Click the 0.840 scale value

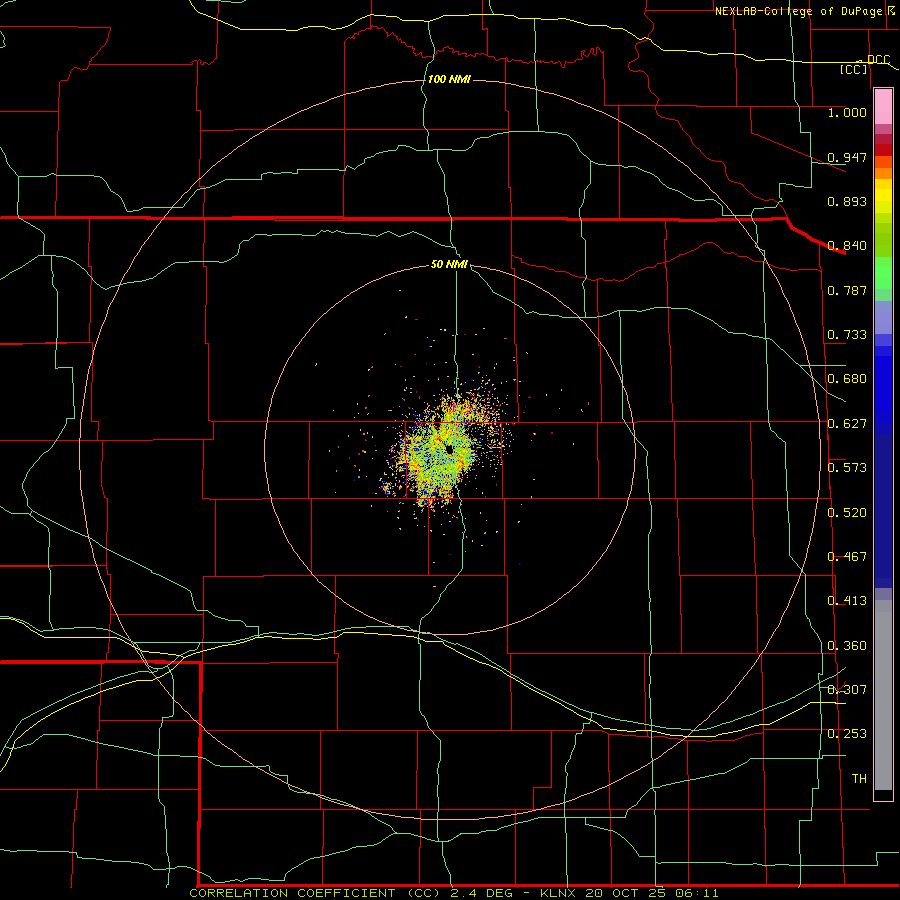tap(847, 246)
